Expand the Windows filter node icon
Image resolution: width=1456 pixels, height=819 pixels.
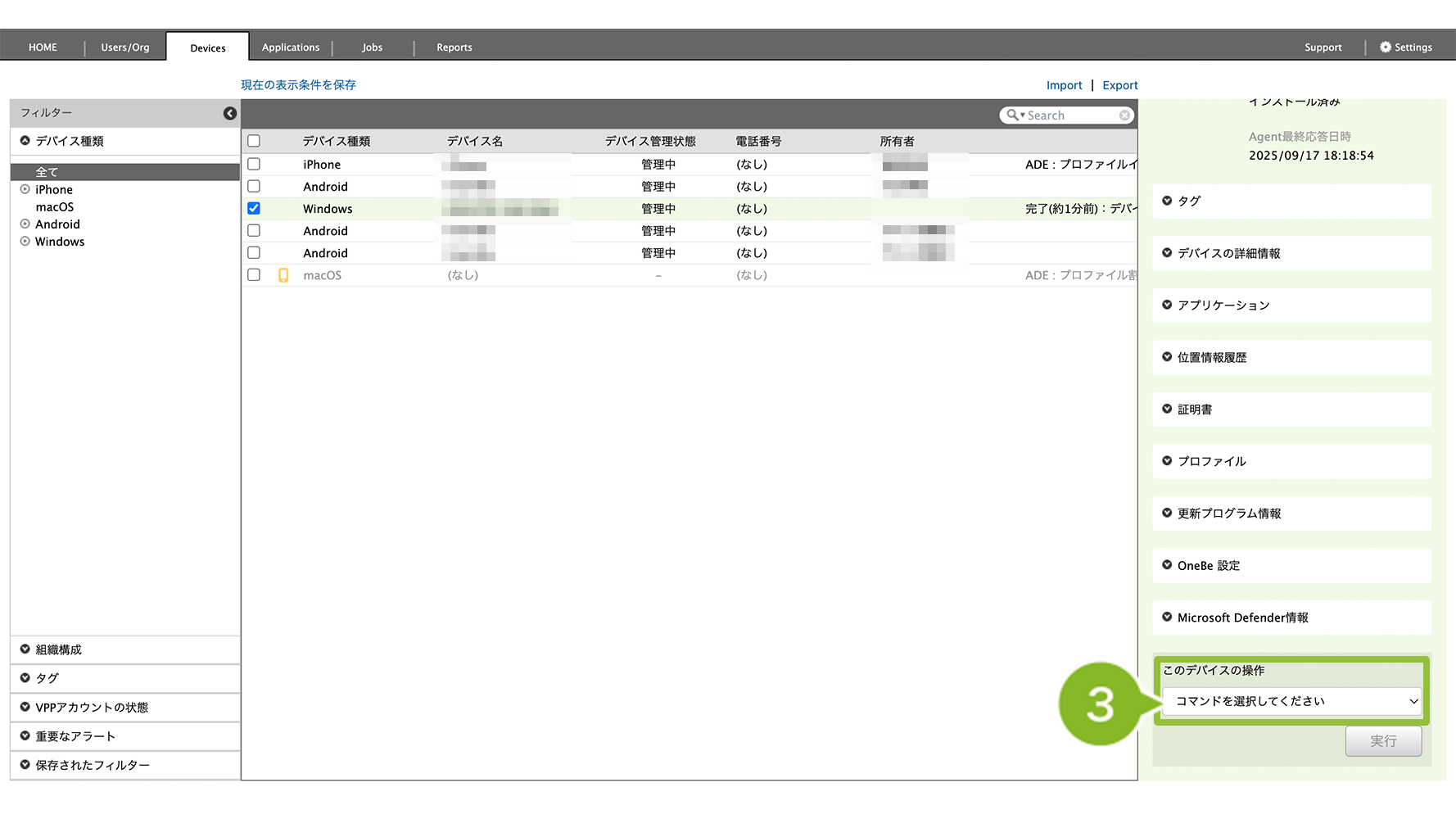coord(25,242)
